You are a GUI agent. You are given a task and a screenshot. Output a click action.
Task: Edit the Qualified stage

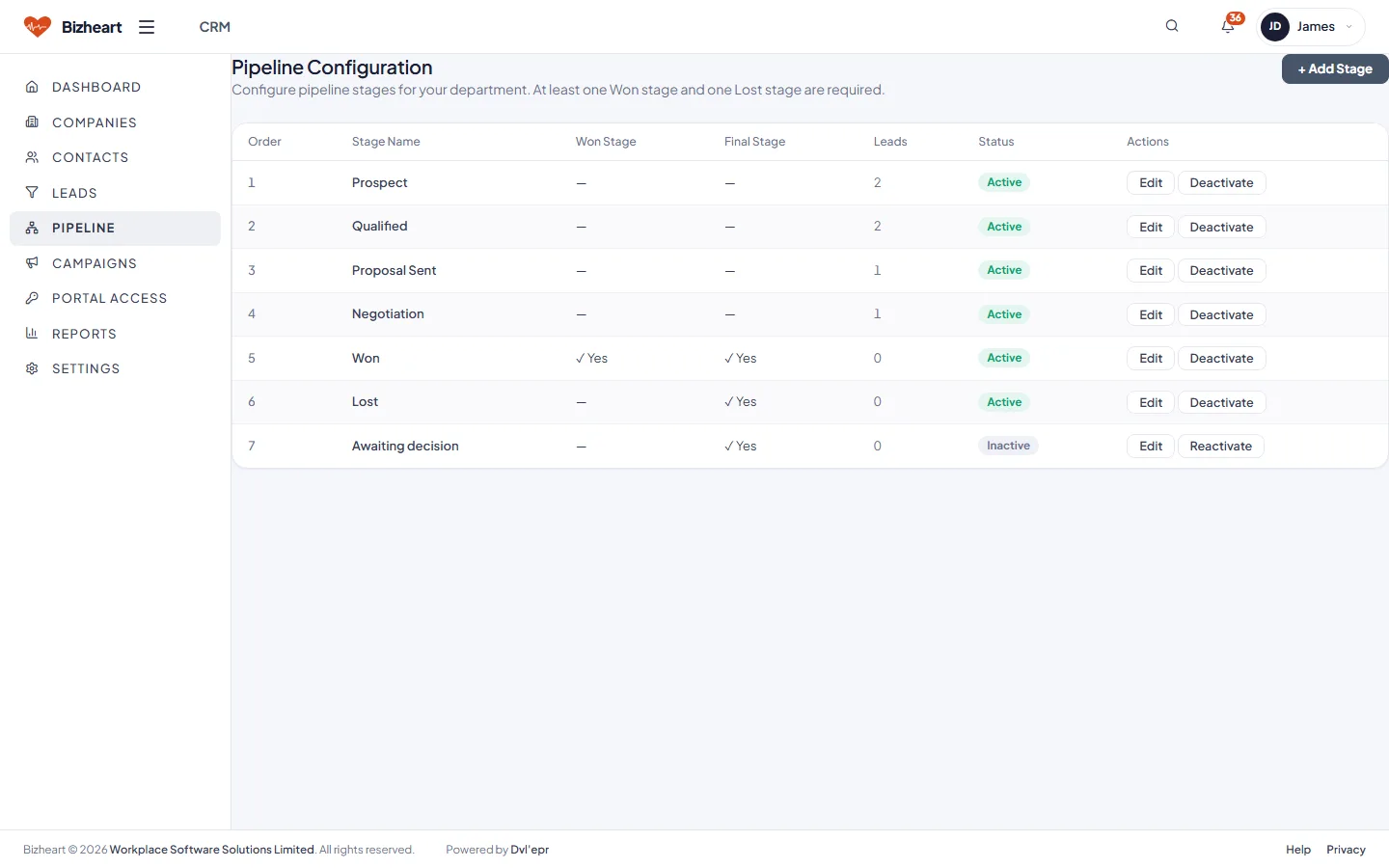[1151, 227]
